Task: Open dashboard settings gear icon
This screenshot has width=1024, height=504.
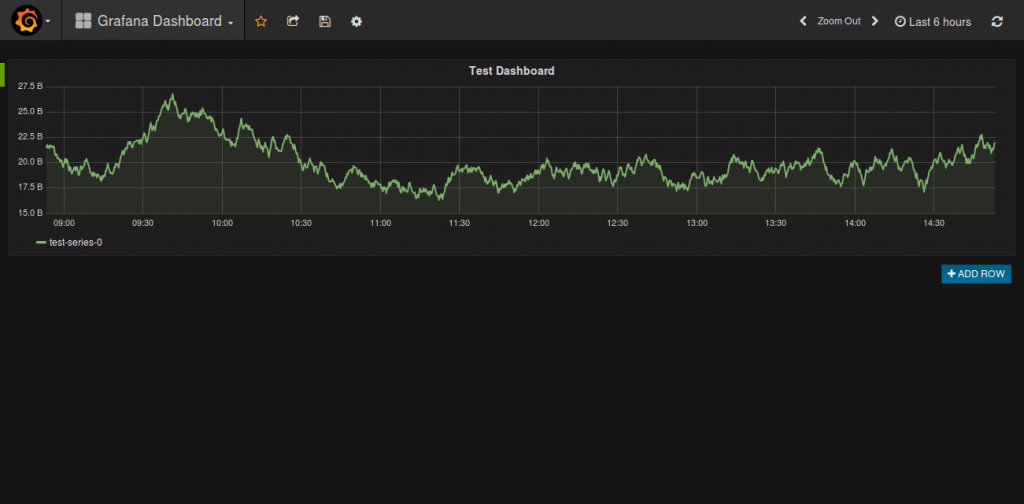Action: coord(356,21)
